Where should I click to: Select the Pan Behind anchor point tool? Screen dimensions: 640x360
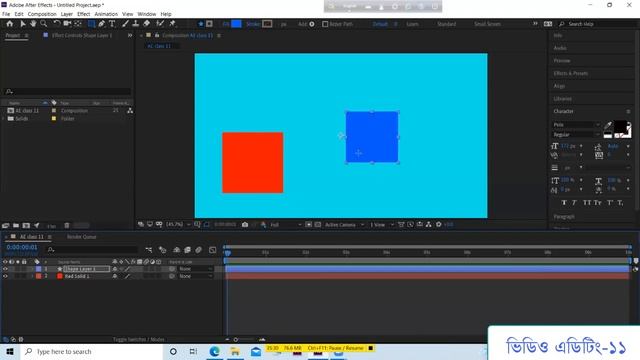78,24
